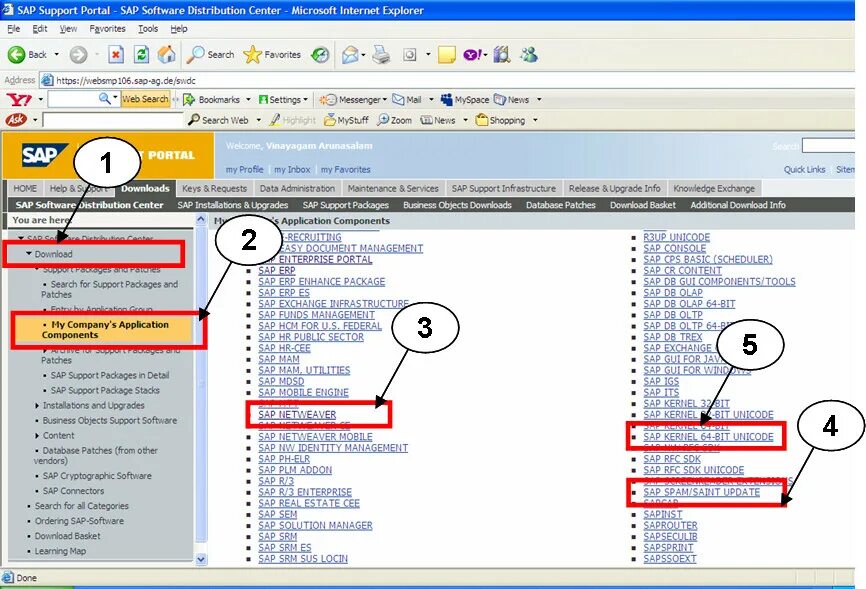Click the Search magnifier toolbar button

(x=210, y=54)
